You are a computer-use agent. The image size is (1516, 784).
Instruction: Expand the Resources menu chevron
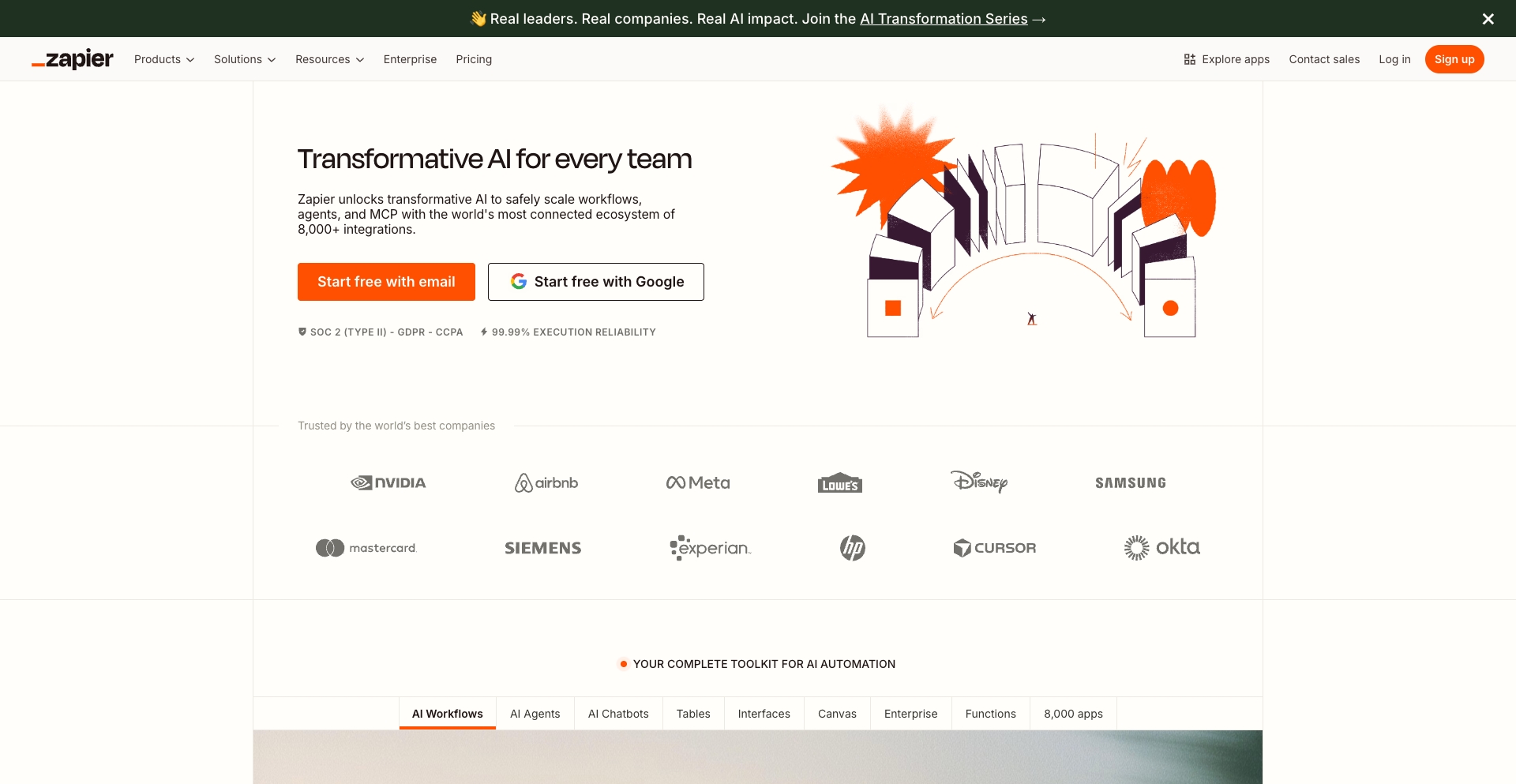(360, 59)
